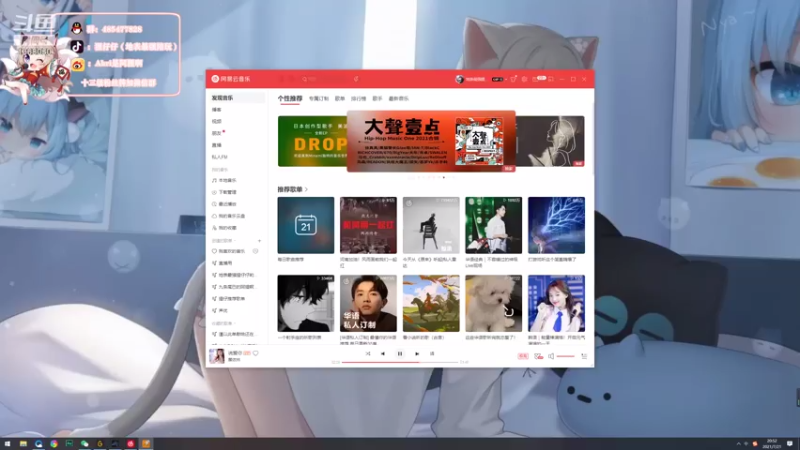This screenshot has height=450, width=800.
Task: Switch to the 最新音乐 tab
Action: tap(398, 98)
